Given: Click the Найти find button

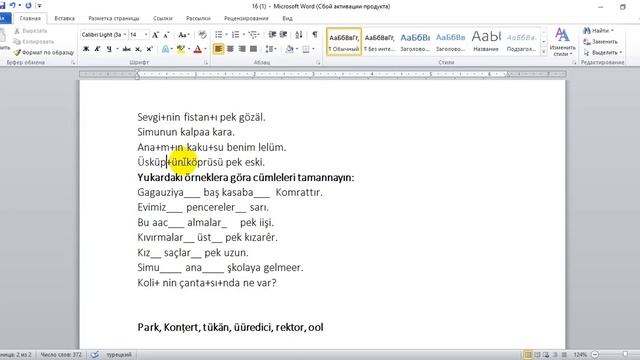Looking at the screenshot, I should tap(598, 31).
